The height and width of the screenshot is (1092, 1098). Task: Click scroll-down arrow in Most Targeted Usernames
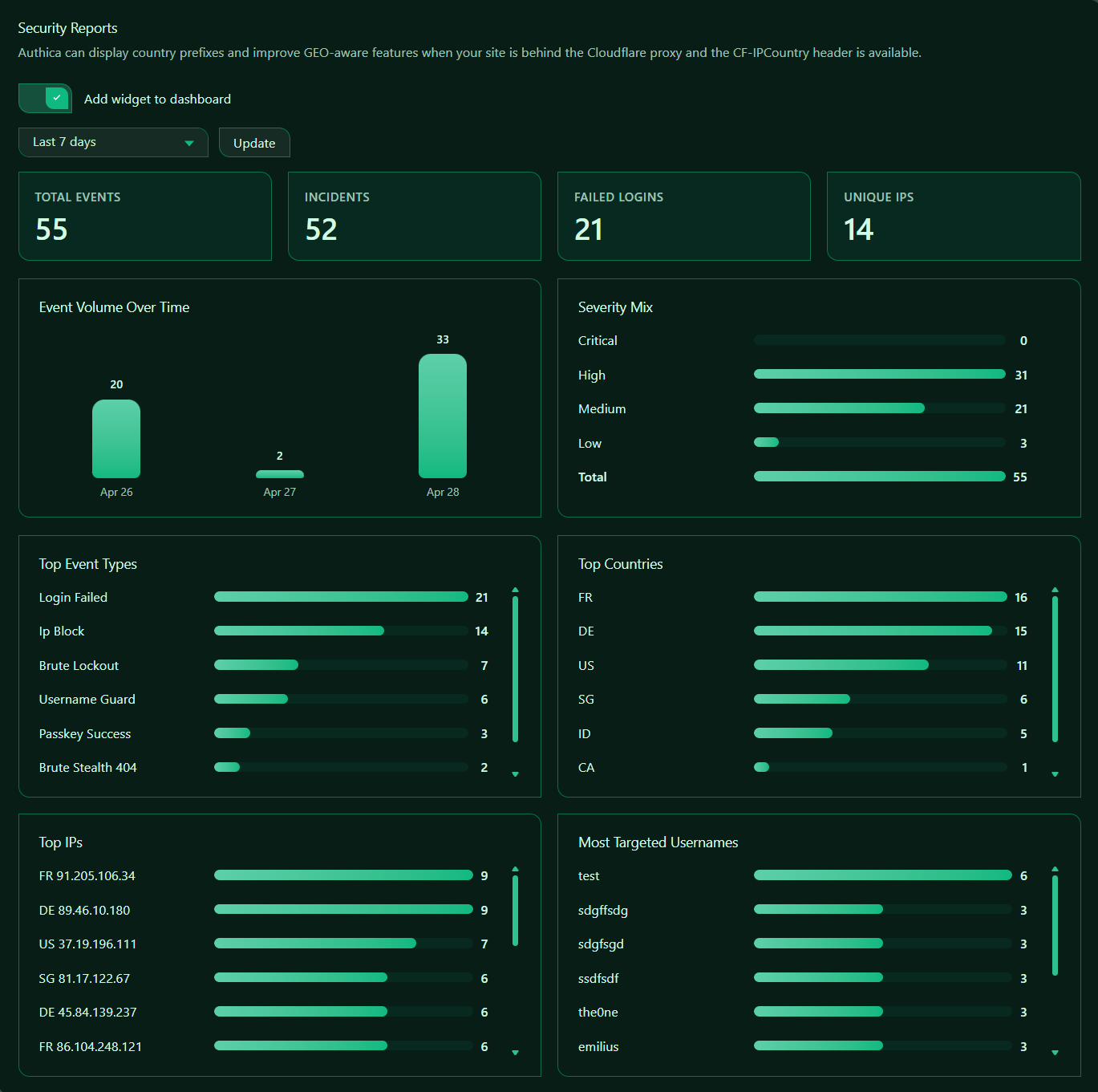click(1055, 1053)
